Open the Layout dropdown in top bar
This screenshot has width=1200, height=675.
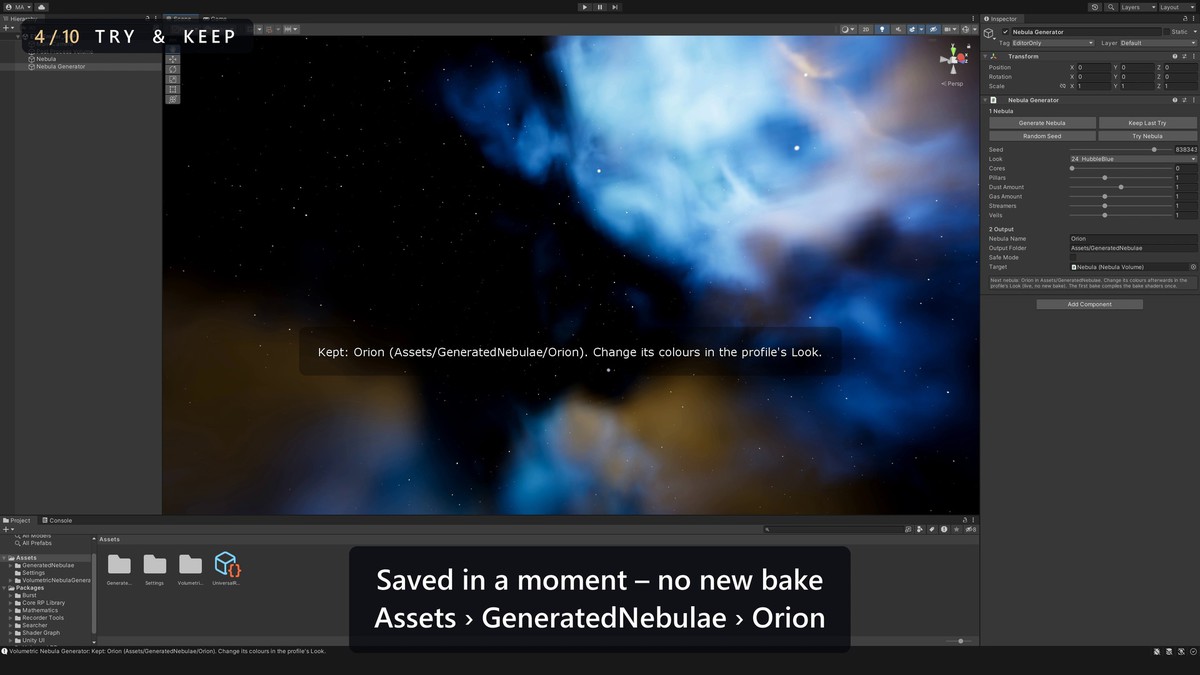click(x=1176, y=7)
